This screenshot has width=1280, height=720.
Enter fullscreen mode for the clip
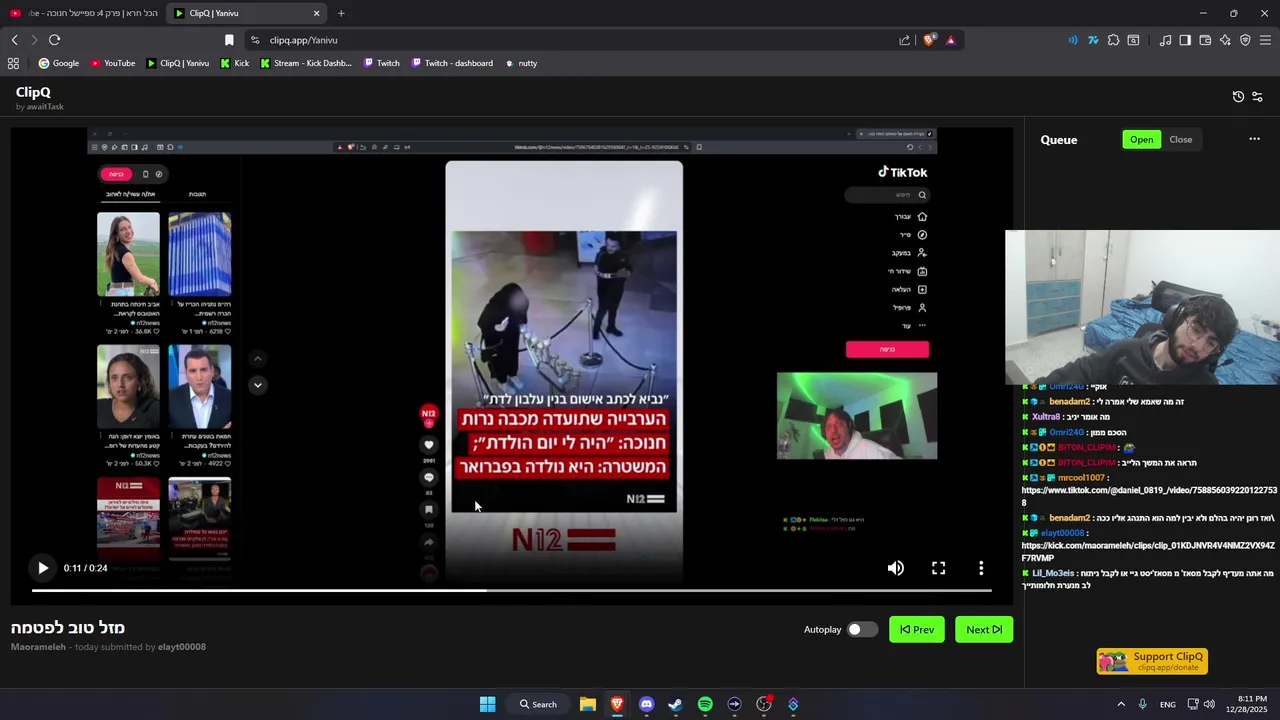pyautogui.click(x=938, y=568)
